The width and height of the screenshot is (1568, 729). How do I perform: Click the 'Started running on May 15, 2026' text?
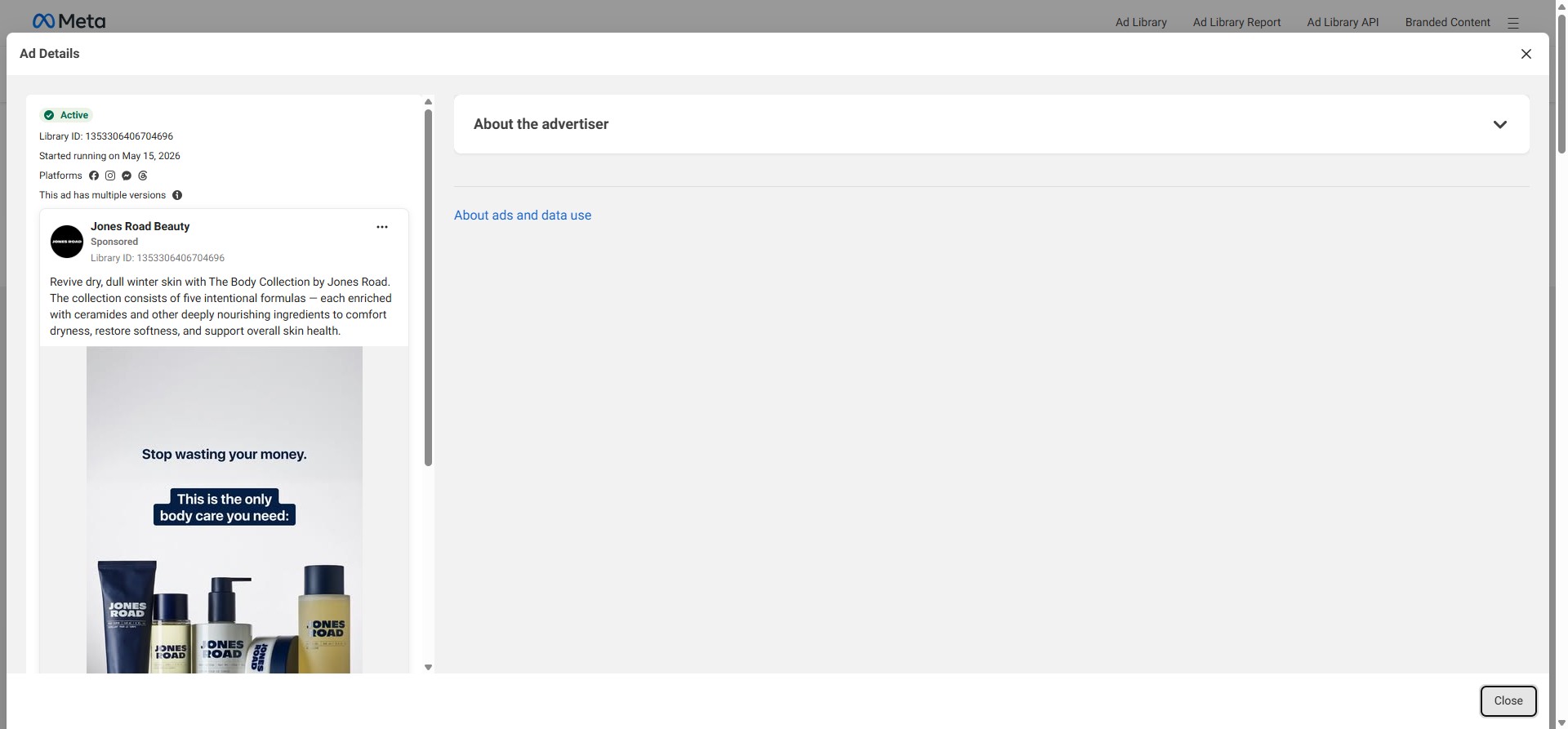(109, 156)
